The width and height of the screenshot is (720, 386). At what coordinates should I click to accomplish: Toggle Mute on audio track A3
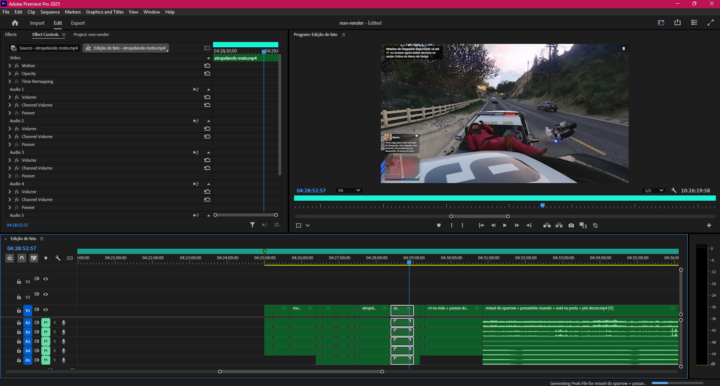pyautogui.click(x=45, y=341)
